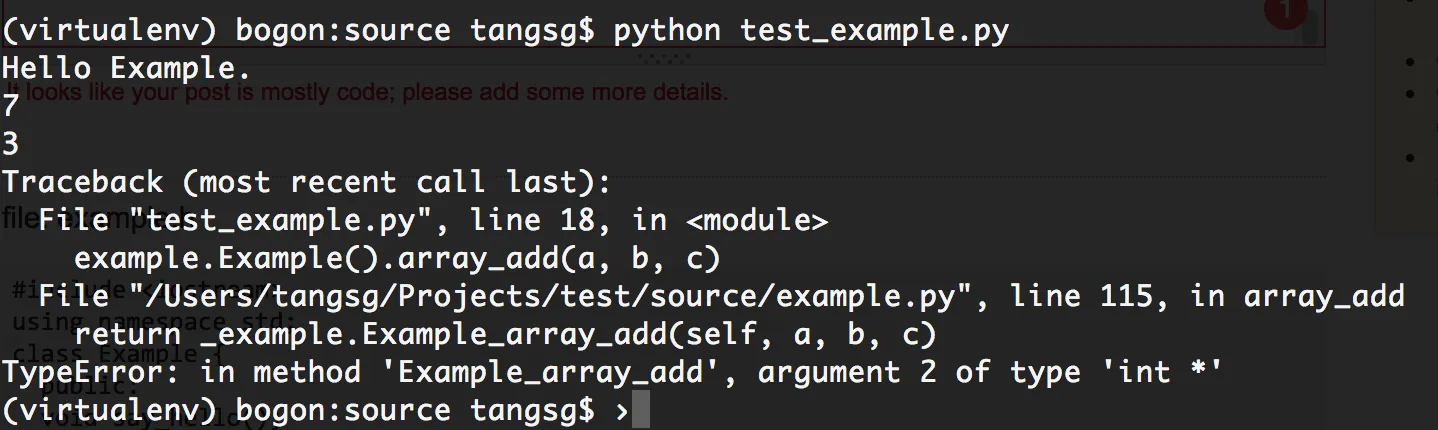Click the 'int *' type in the error

(1170, 373)
